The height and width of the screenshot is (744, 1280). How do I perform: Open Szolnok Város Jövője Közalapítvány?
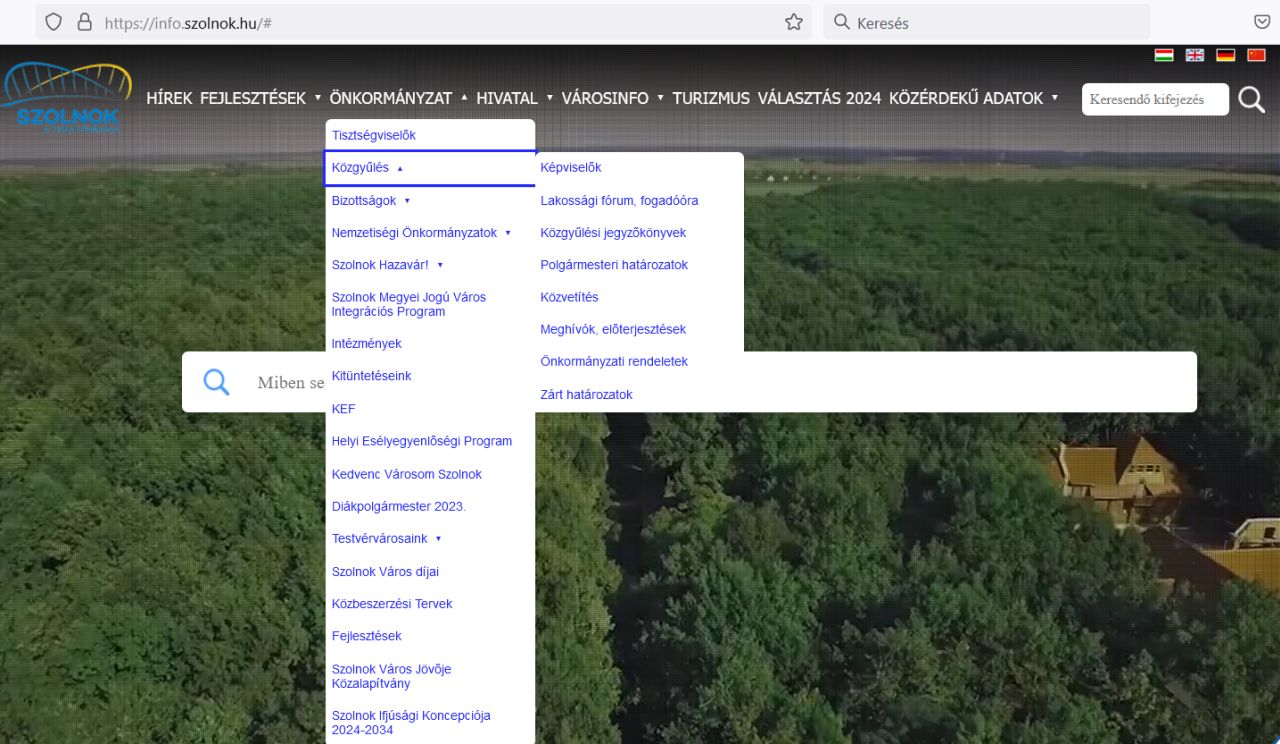tap(391, 676)
